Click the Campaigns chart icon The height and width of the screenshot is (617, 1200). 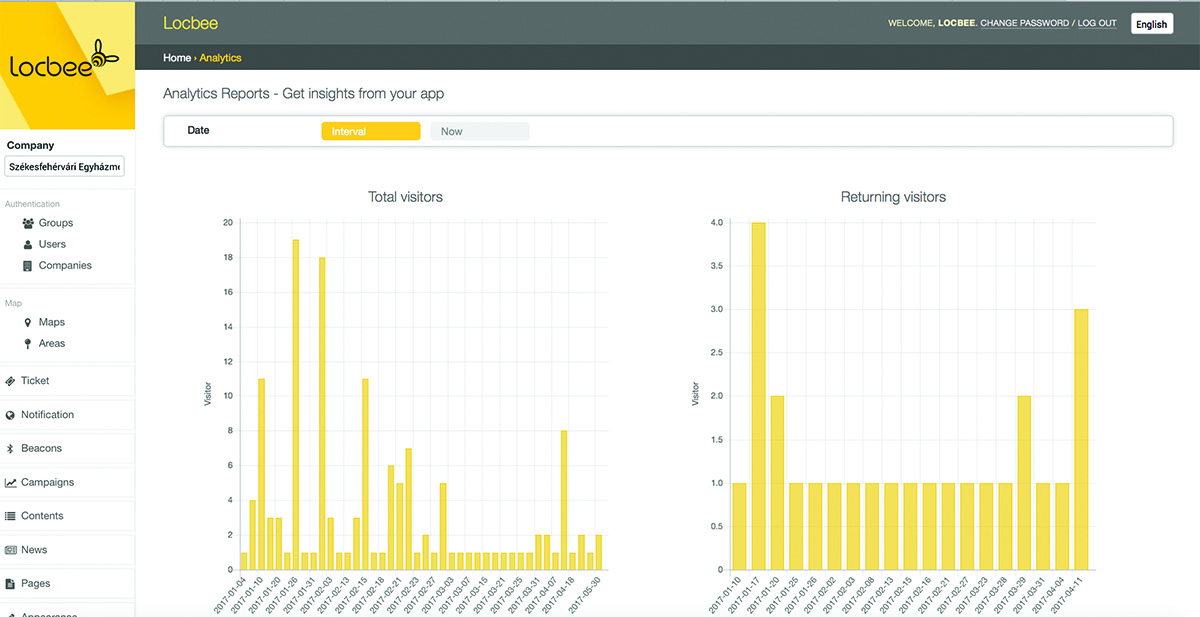(10, 483)
